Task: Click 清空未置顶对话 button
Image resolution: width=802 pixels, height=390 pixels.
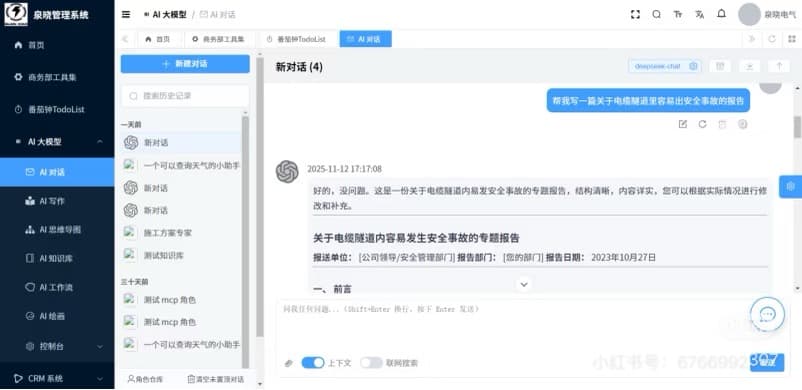Action: (216, 379)
